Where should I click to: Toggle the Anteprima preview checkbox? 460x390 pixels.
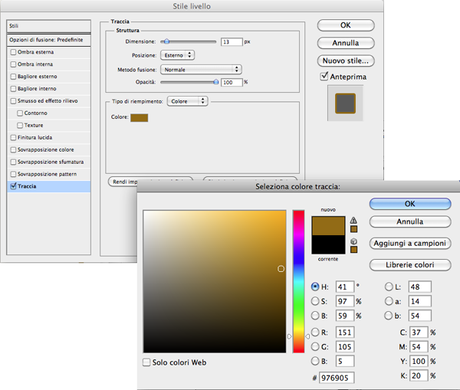coord(324,76)
